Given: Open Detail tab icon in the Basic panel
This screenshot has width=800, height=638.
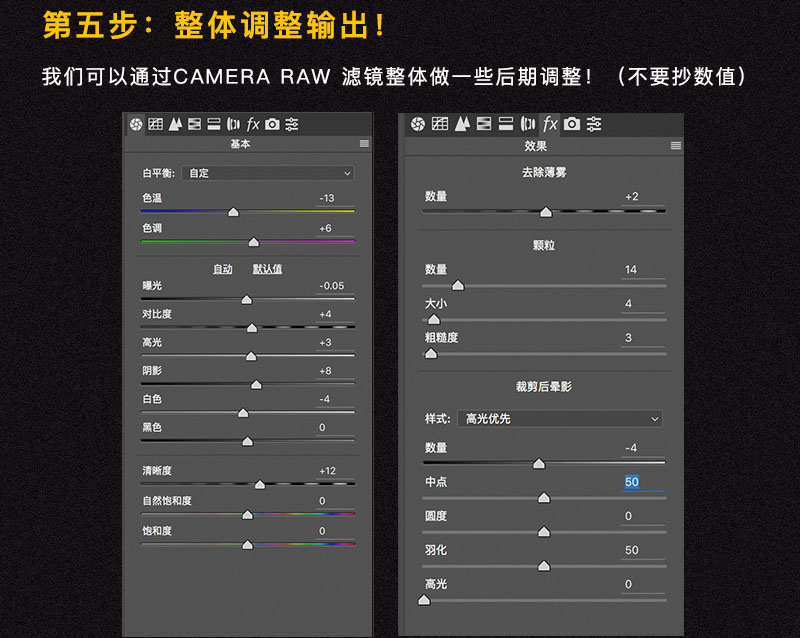Looking at the screenshot, I should (175, 124).
